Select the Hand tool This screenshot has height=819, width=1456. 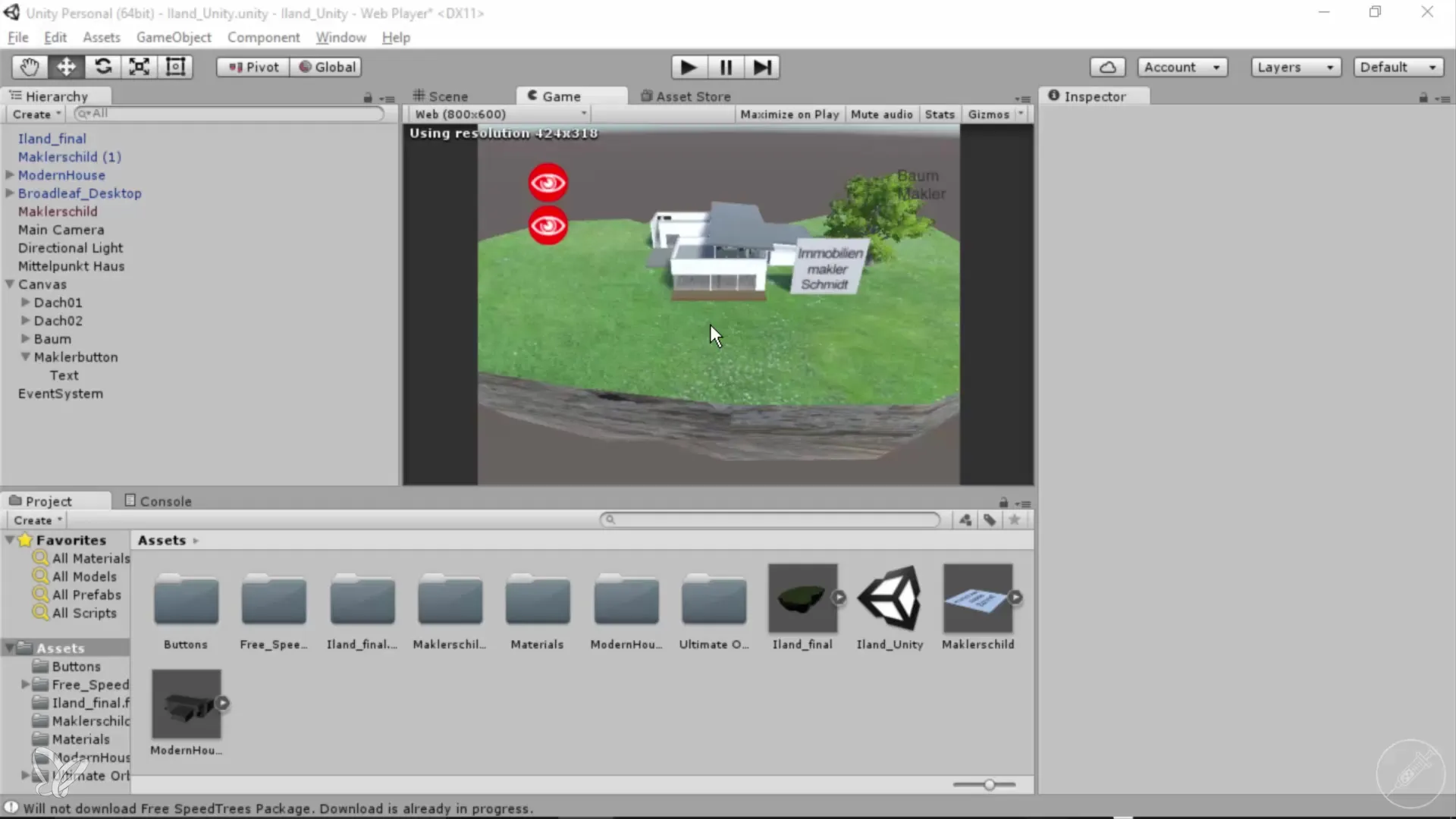point(30,67)
